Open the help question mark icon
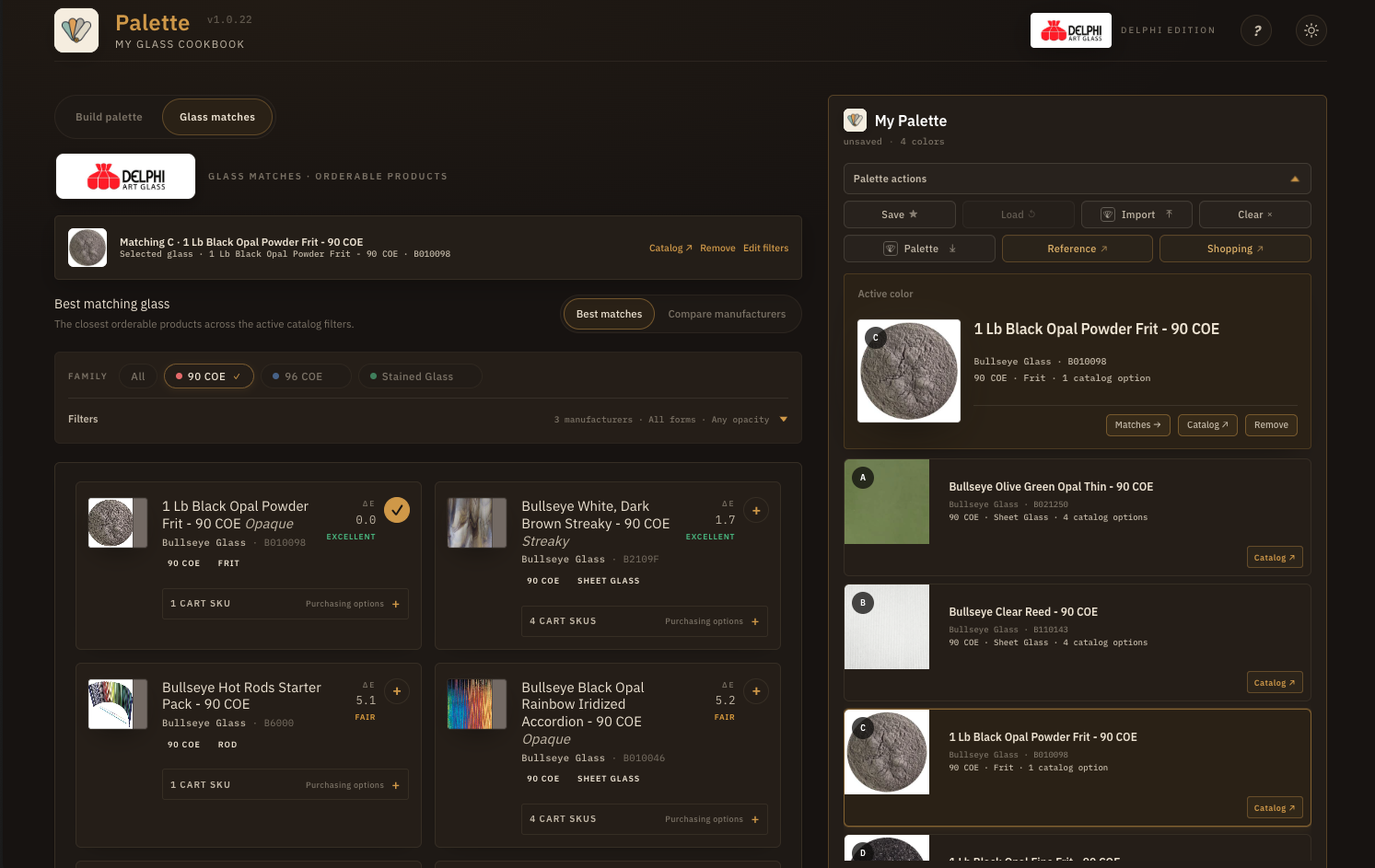This screenshot has height=868, width=1375. coord(1256,30)
